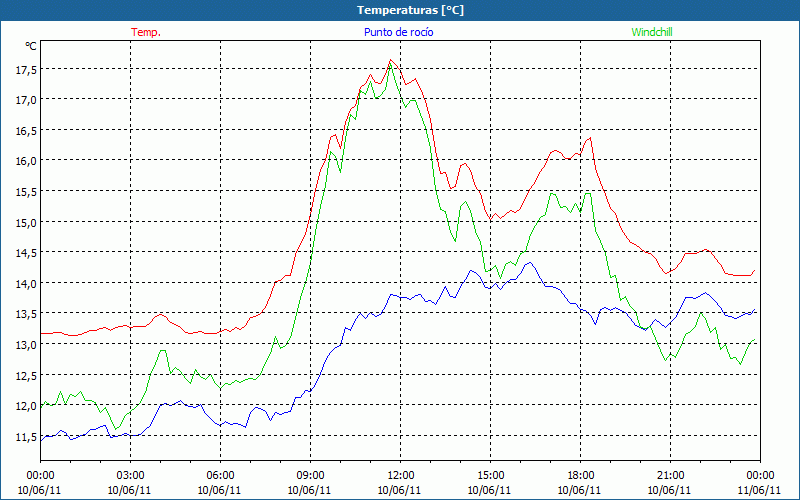The image size is (800, 500).
Task: Click the 12:00 time axis label
Action: coord(400,475)
